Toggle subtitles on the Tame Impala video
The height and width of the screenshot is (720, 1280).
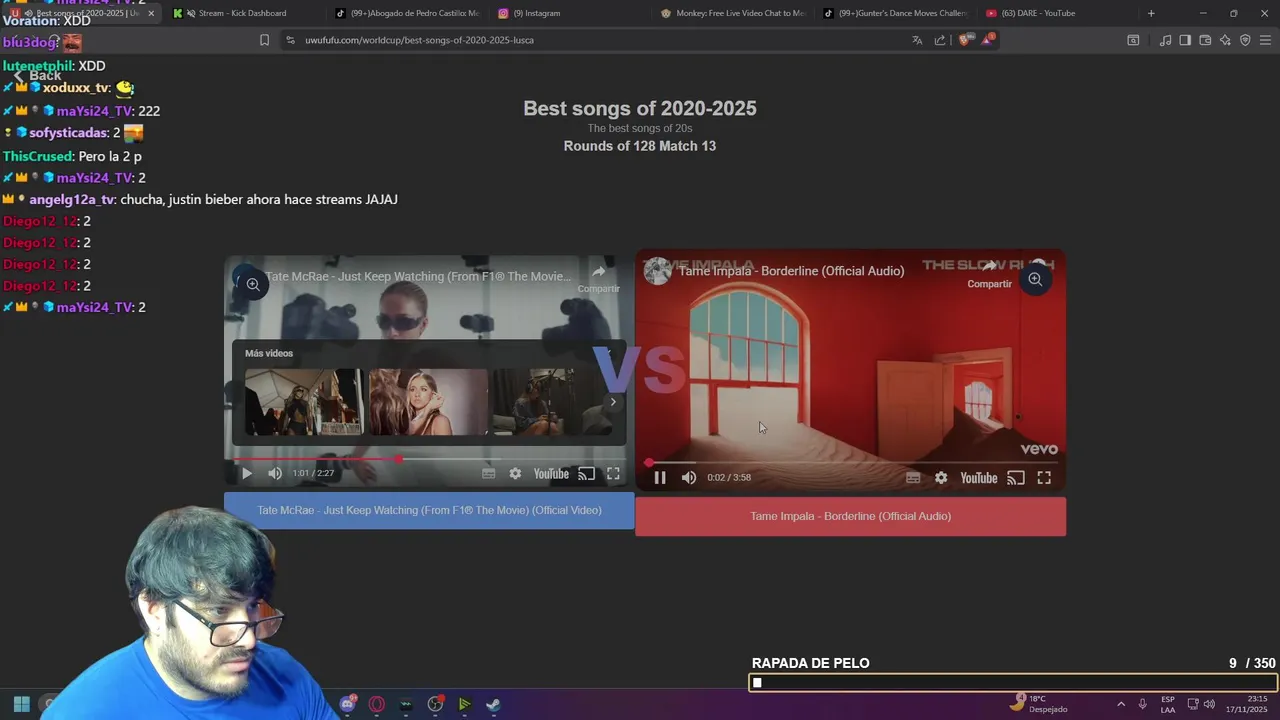click(x=913, y=478)
